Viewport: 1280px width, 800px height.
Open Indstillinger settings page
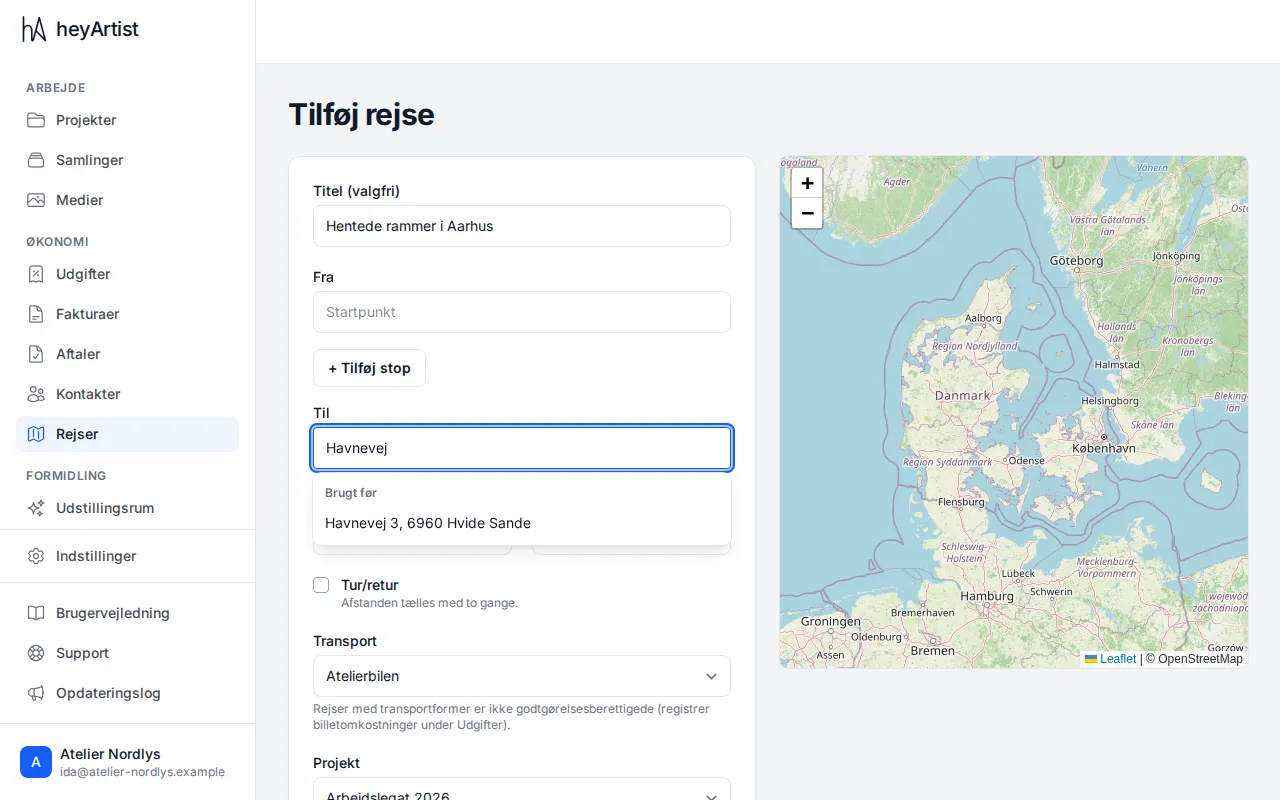pyautogui.click(x=127, y=556)
